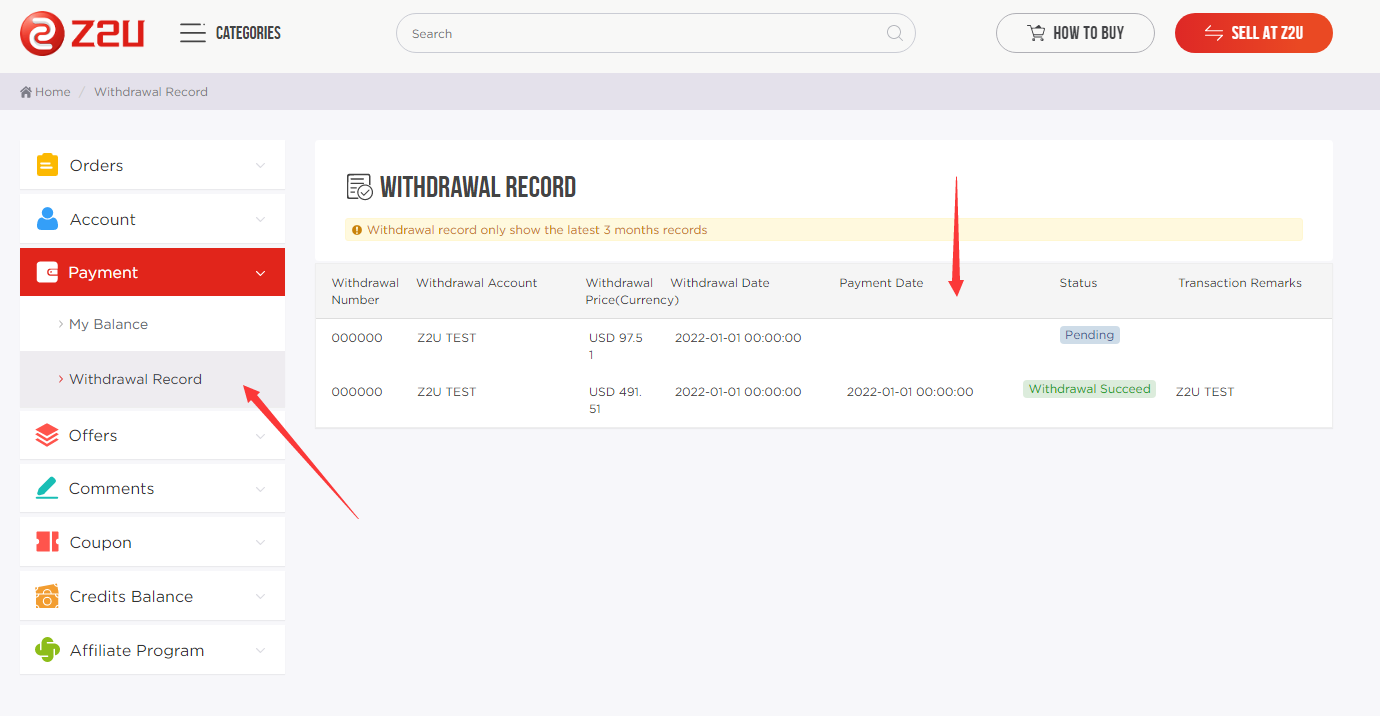Click the search magnifier icon

894,33
